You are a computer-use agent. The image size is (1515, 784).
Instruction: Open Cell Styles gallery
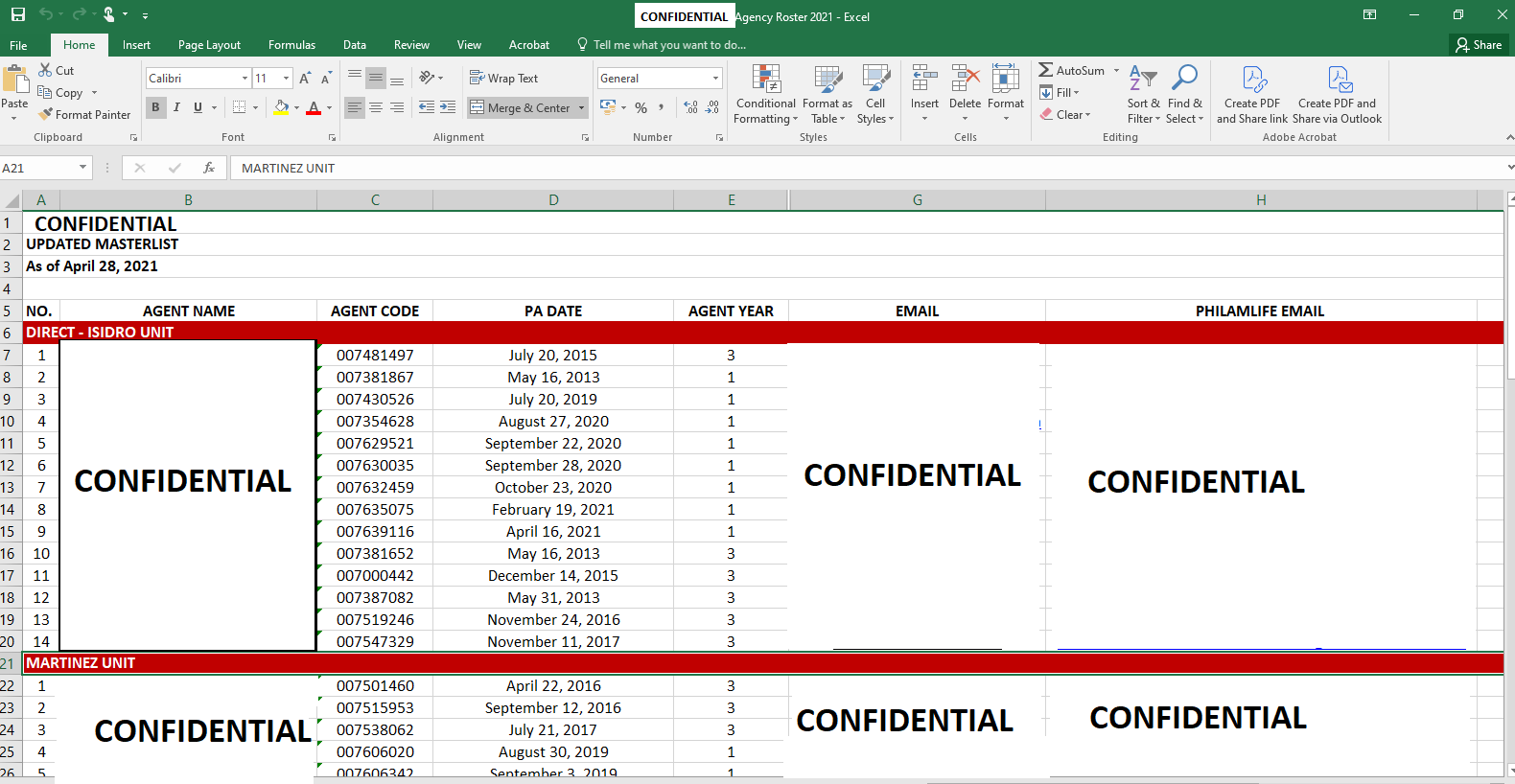coord(875,94)
